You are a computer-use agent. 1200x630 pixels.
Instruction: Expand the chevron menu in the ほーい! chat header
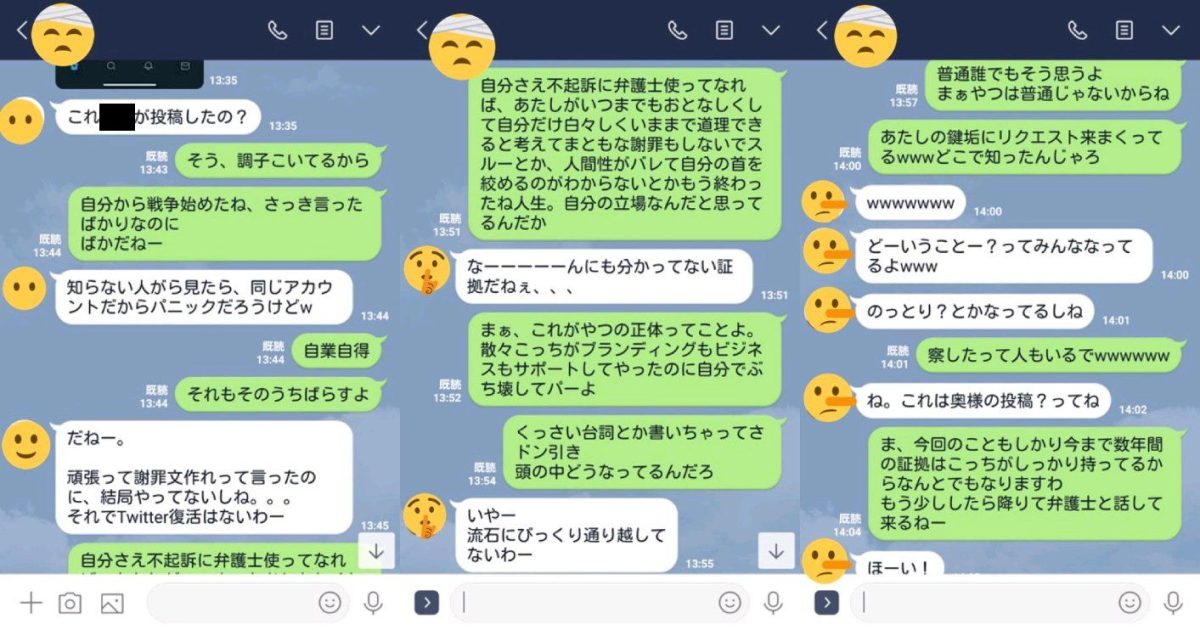(1171, 30)
